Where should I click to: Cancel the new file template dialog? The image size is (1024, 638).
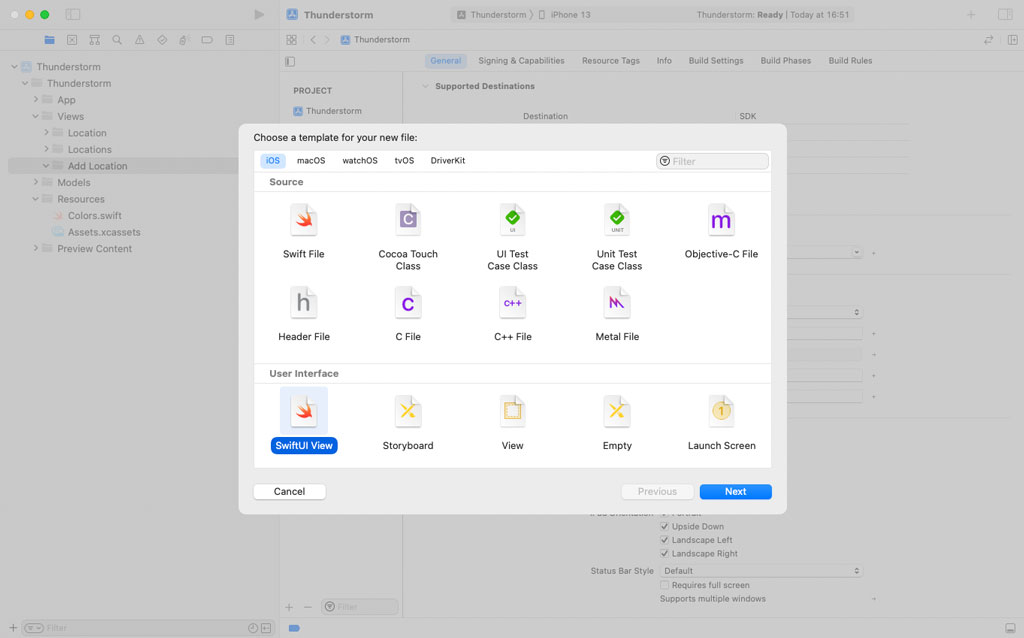tap(289, 491)
